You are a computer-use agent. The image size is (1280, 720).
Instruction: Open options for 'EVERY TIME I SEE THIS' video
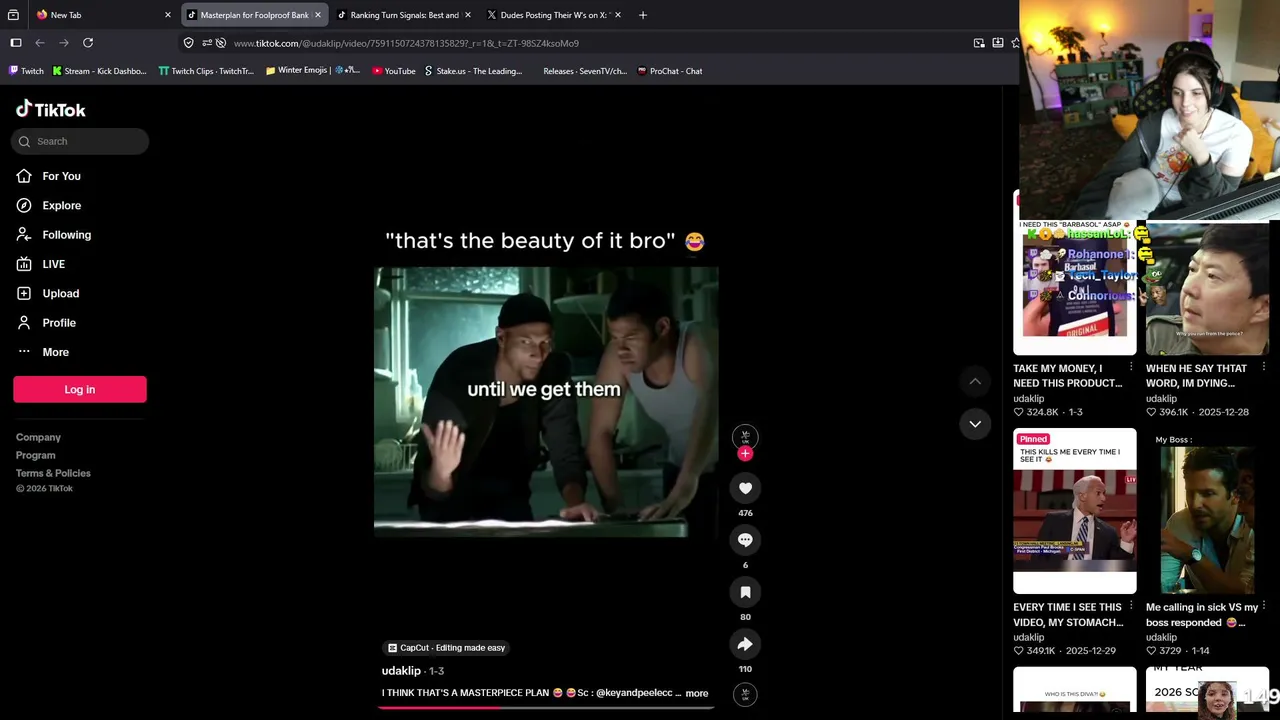coord(1131,607)
